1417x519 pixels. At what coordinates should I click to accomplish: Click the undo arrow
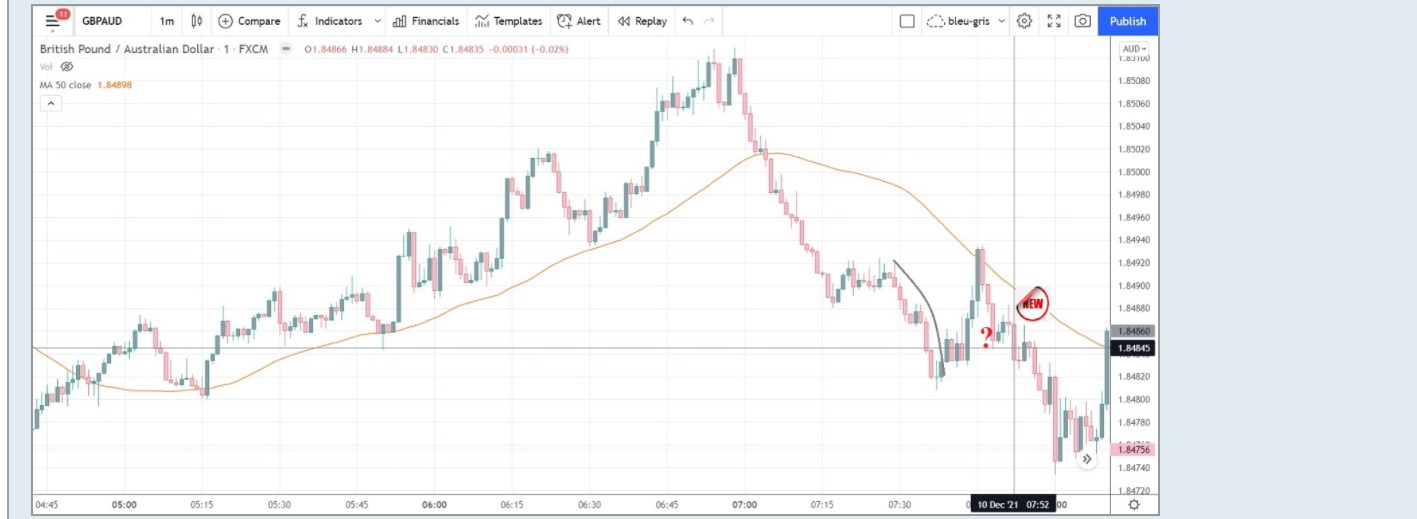pos(687,21)
